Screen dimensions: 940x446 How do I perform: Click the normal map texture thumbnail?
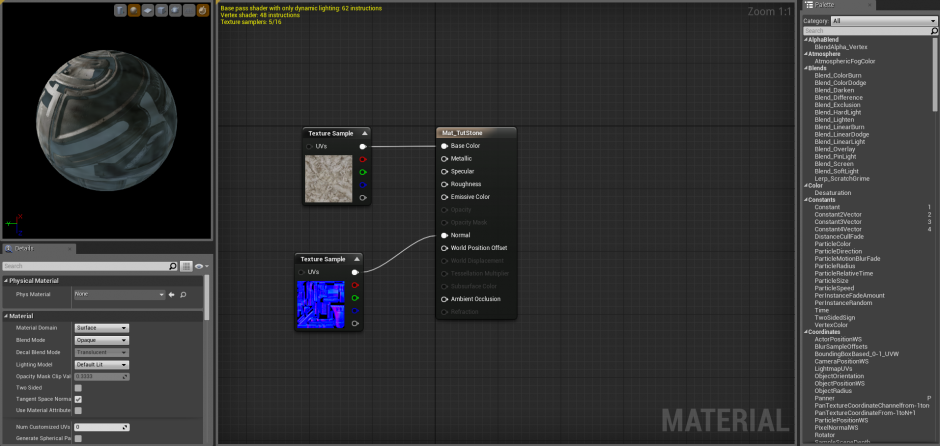coord(321,305)
